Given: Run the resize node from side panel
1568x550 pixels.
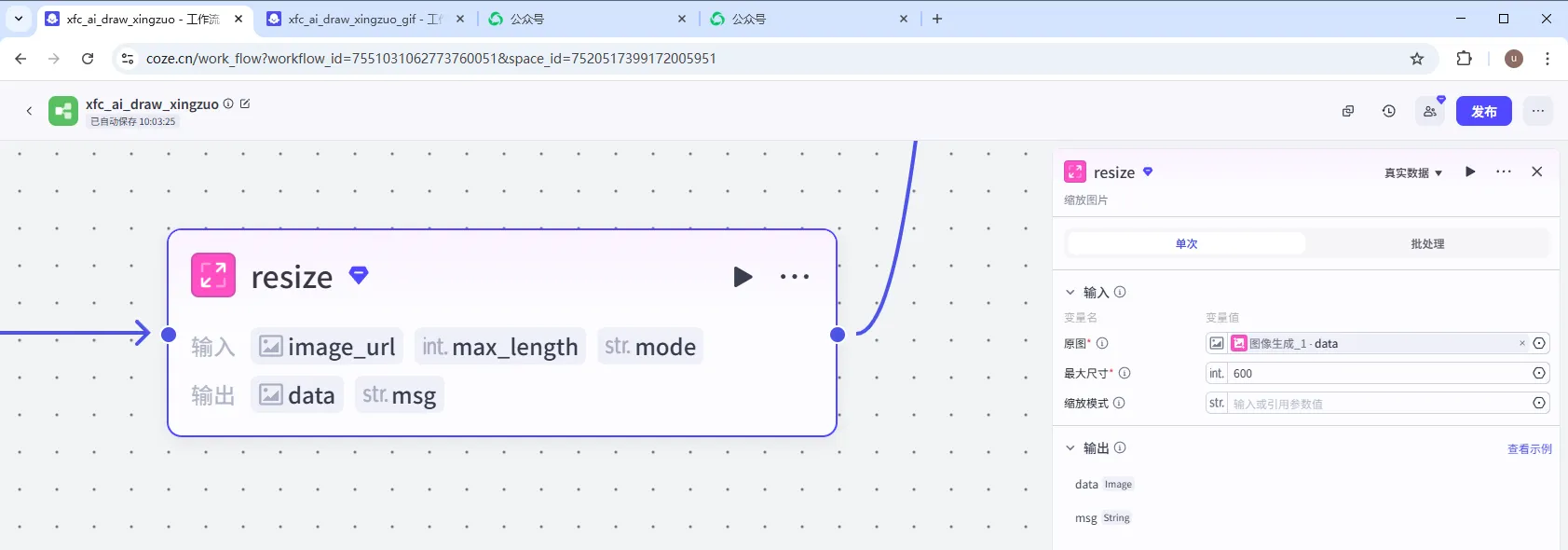Looking at the screenshot, I should click(x=1470, y=172).
